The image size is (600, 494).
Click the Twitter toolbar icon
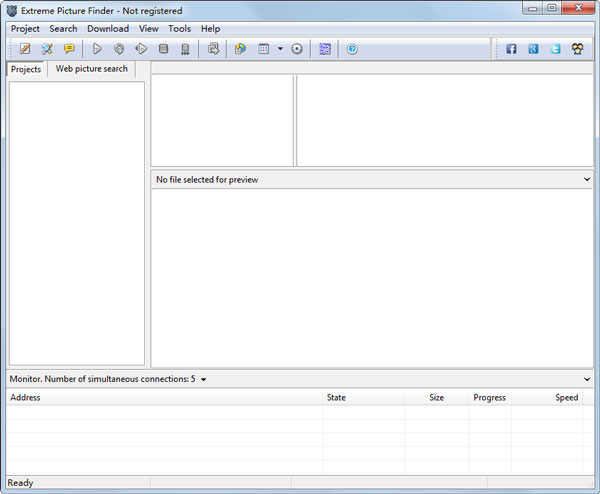556,49
